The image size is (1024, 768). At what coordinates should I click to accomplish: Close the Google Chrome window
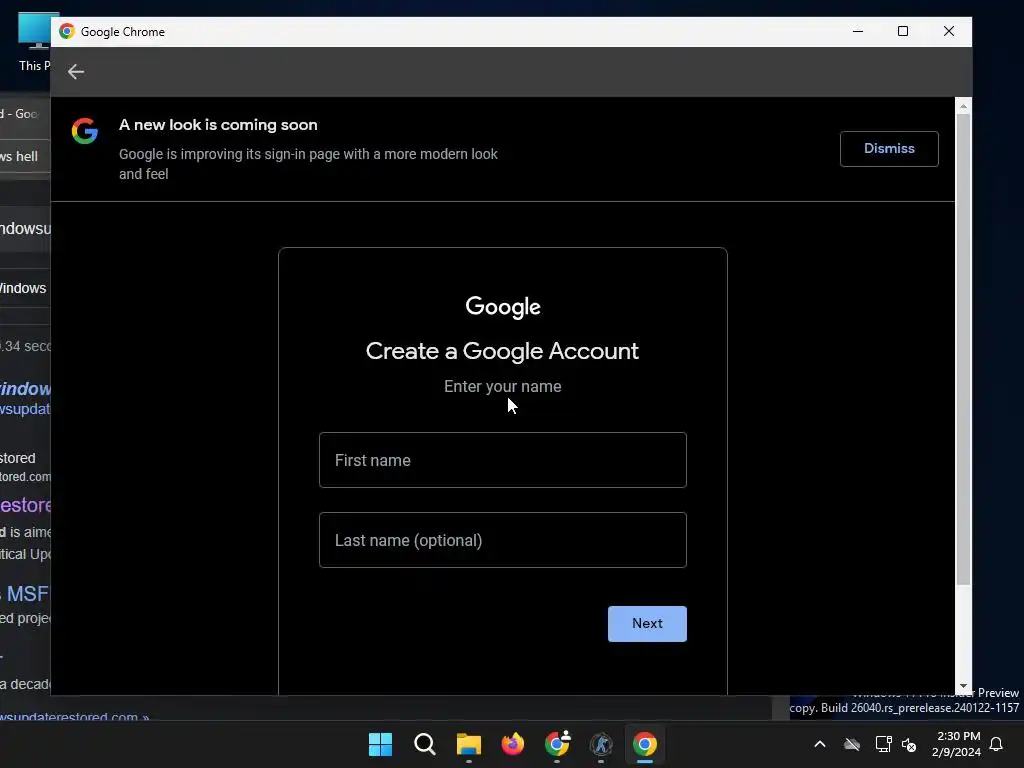click(x=948, y=31)
